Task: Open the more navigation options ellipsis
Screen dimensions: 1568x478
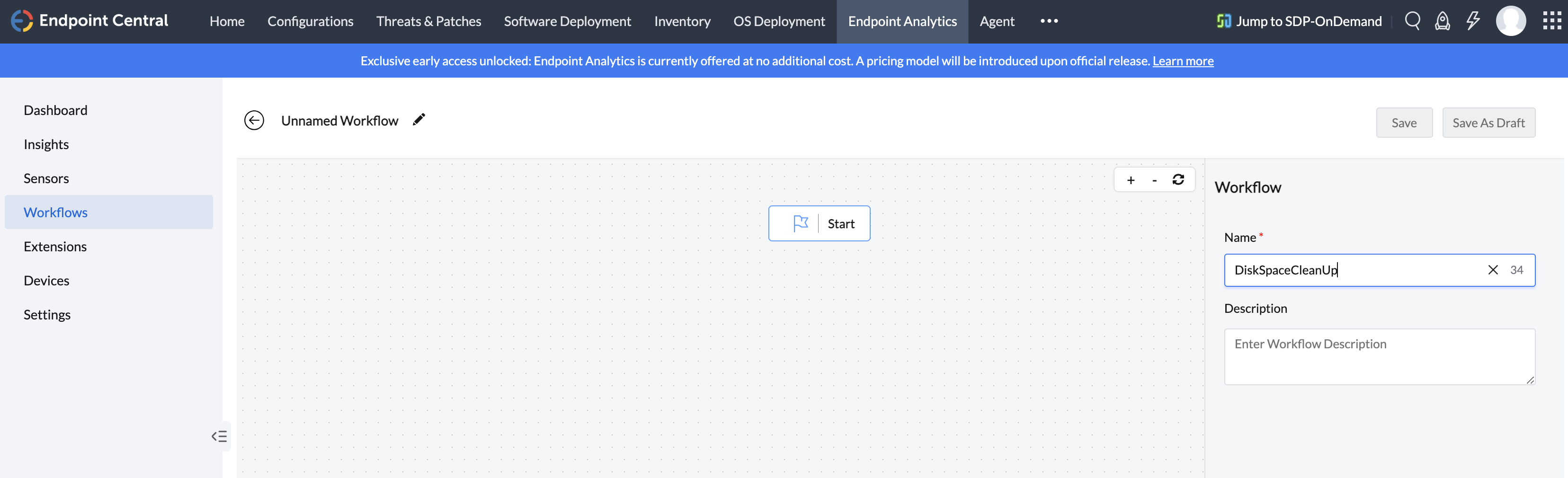Action: (x=1049, y=21)
